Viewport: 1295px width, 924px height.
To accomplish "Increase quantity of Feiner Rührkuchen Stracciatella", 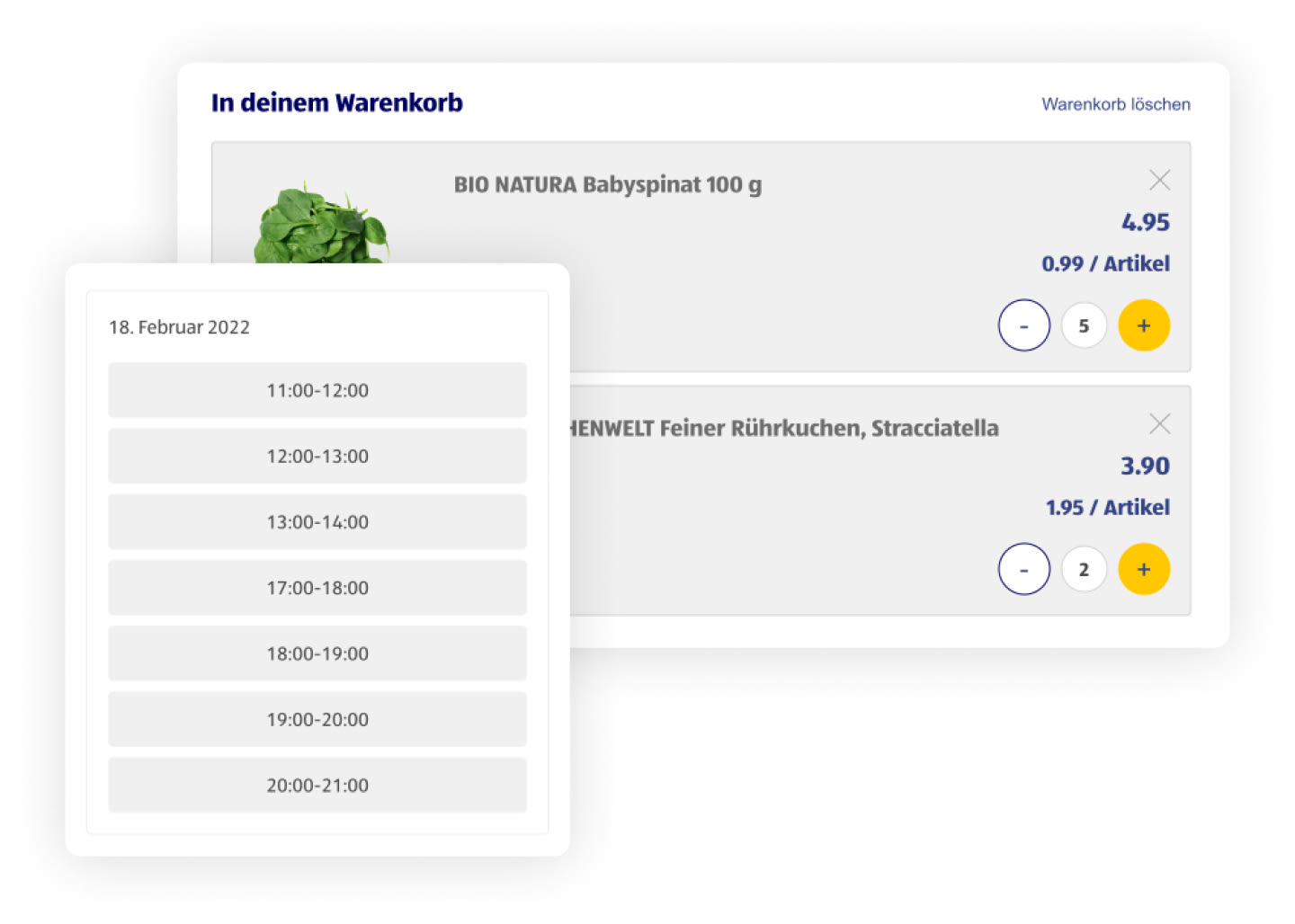I will (x=1143, y=569).
